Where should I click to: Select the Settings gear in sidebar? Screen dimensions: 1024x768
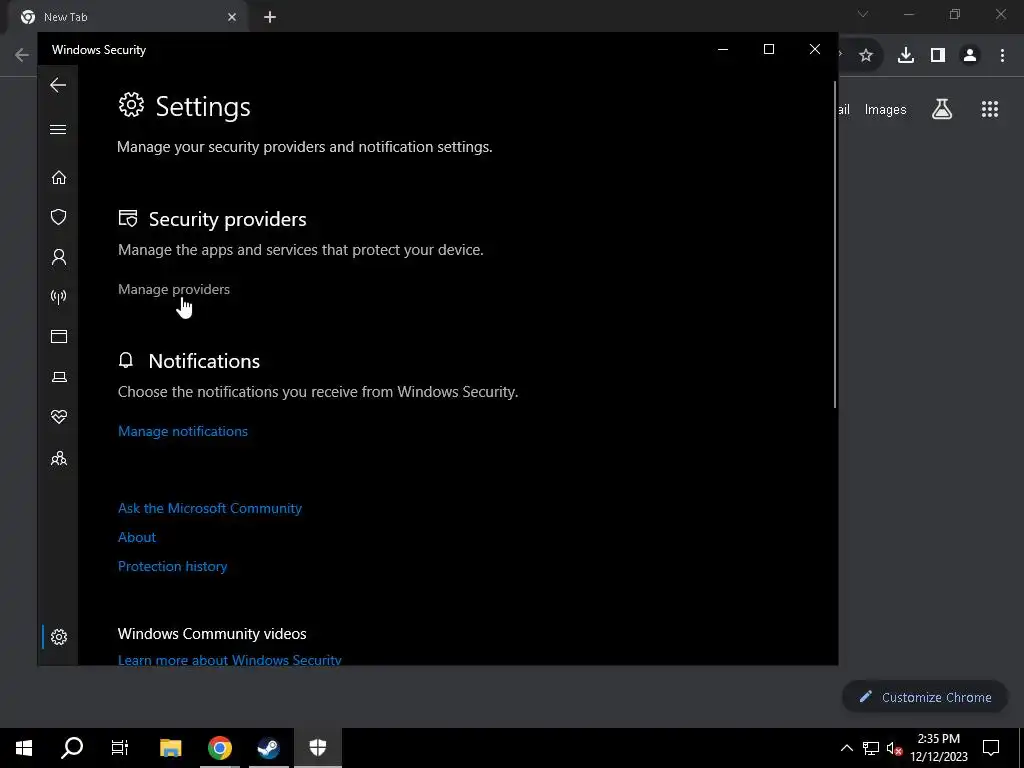coord(59,637)
